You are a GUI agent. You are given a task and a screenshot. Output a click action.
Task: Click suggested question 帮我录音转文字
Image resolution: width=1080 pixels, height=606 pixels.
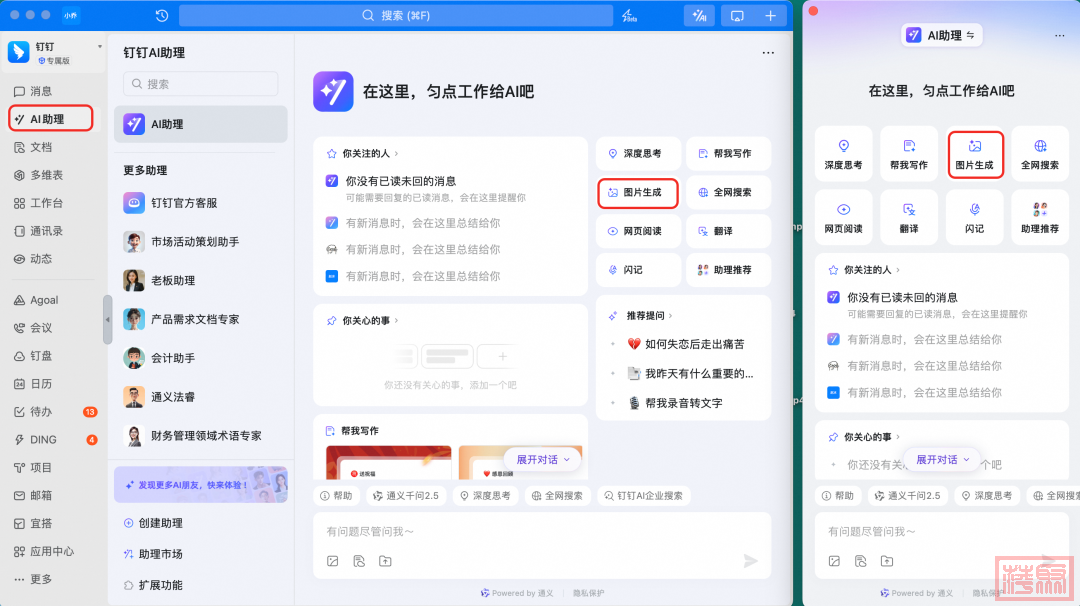point(675,404)
